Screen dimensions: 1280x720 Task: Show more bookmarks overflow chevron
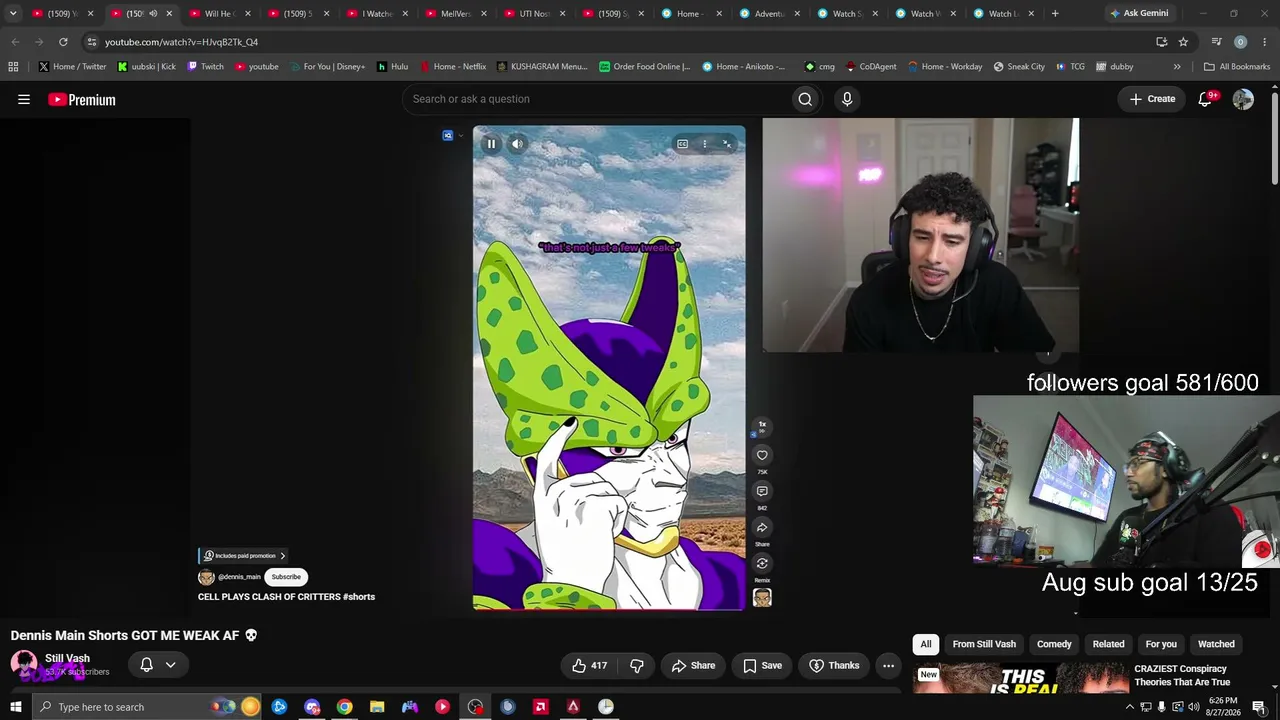1177,67
